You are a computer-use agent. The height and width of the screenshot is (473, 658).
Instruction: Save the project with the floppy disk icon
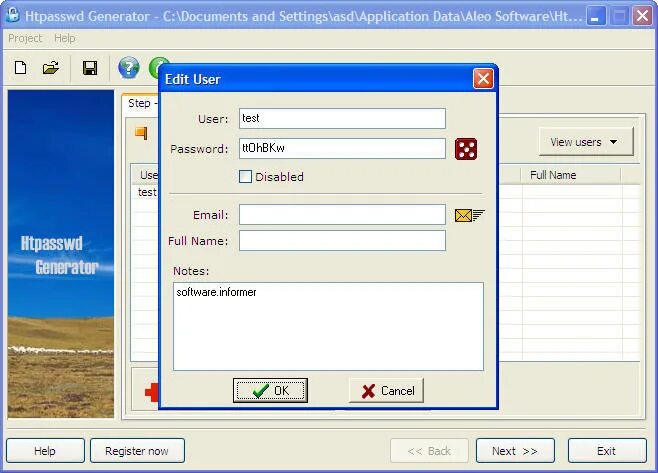pos(90,68)
